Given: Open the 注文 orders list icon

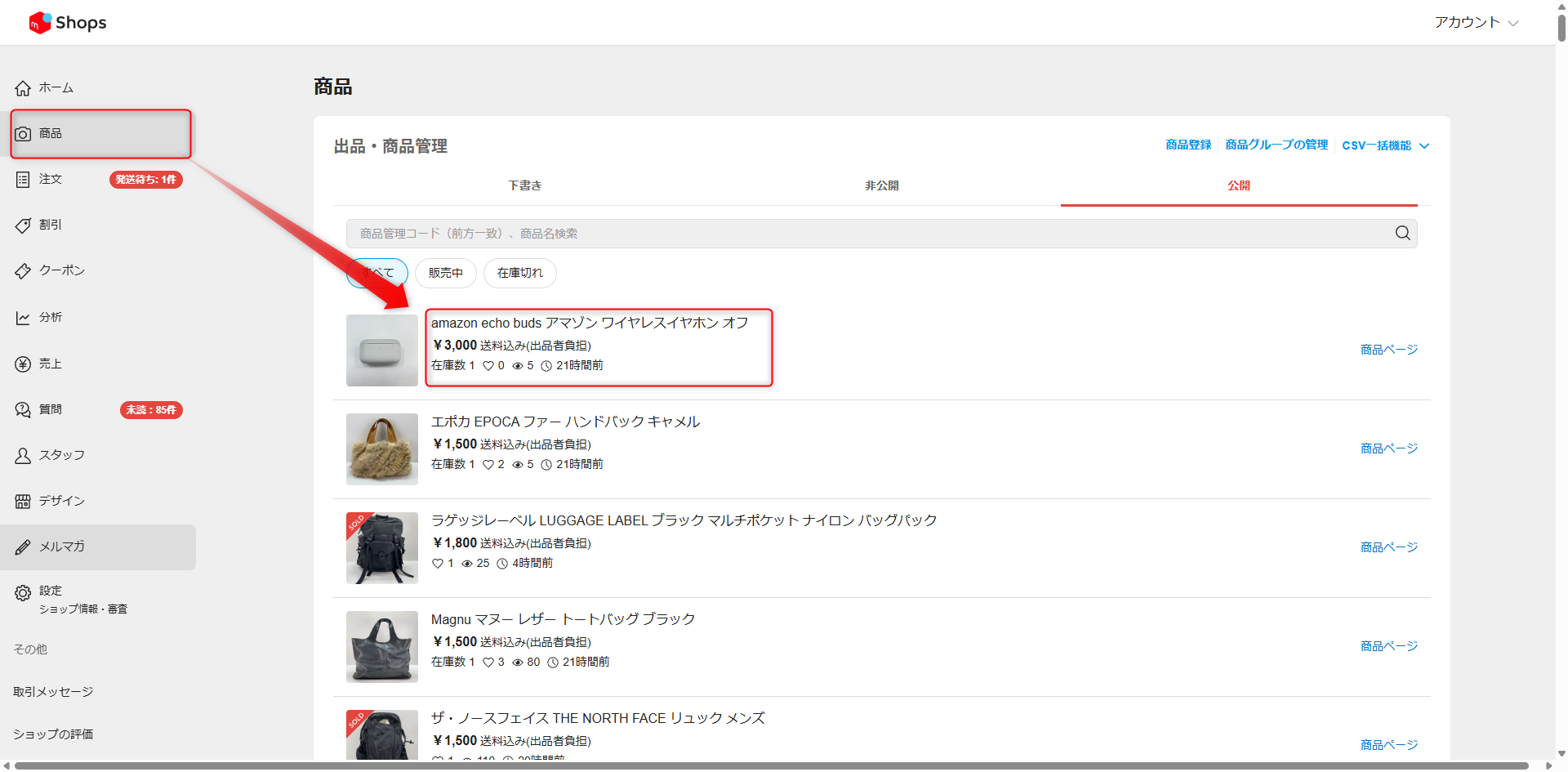Looking at the screenshot, I should click(x=23, y=180).
